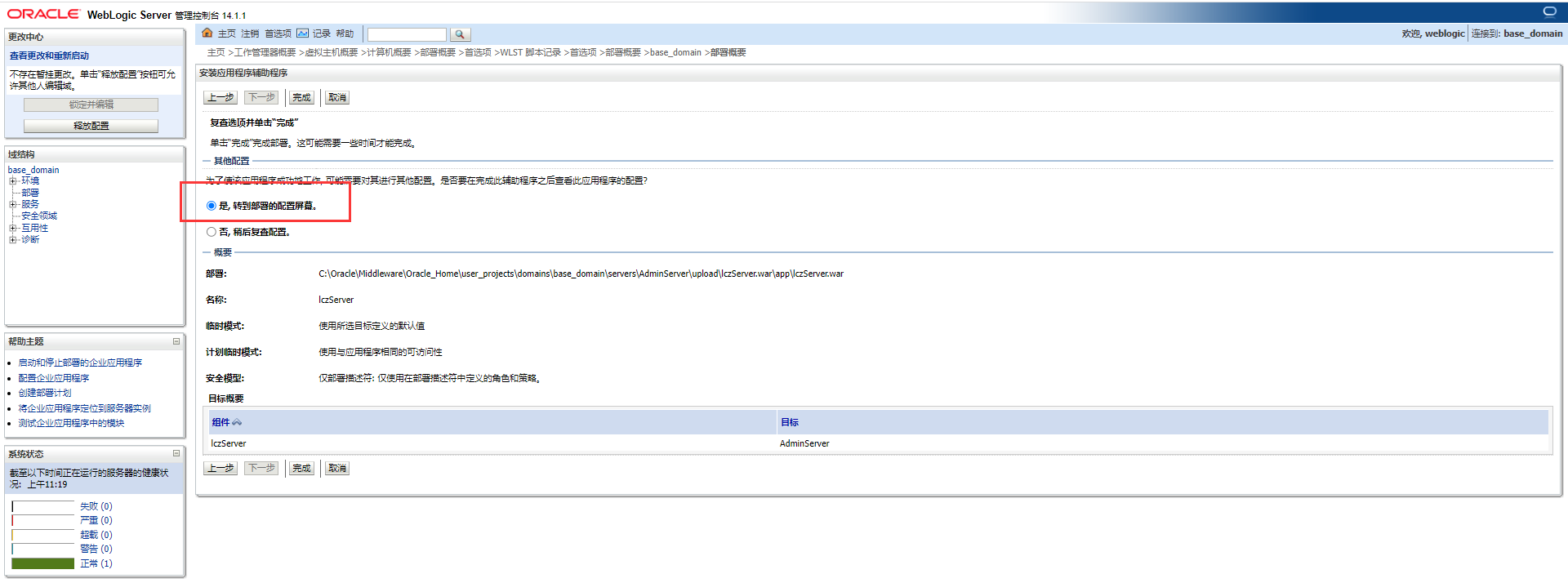Open help link 创建部署计划
Image resolution: width=1568 pixels, height=583 pixels.
click(x=45, y=393)
